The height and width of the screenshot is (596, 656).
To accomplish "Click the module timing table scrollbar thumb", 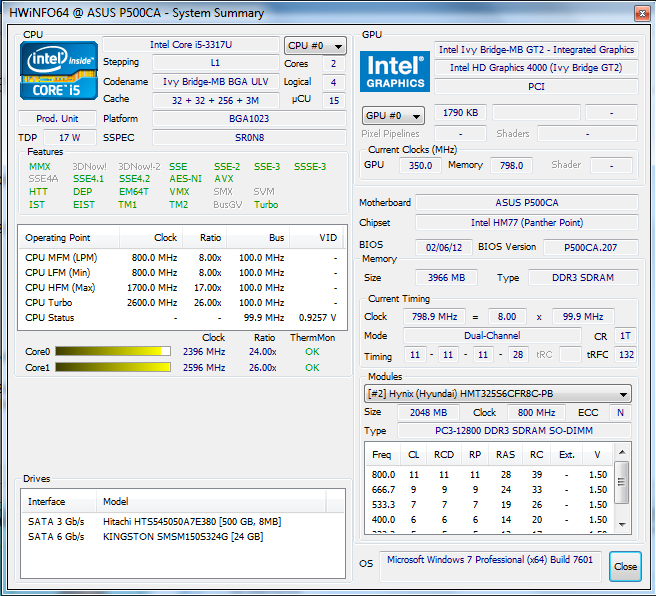I will [x=622, y=482].
